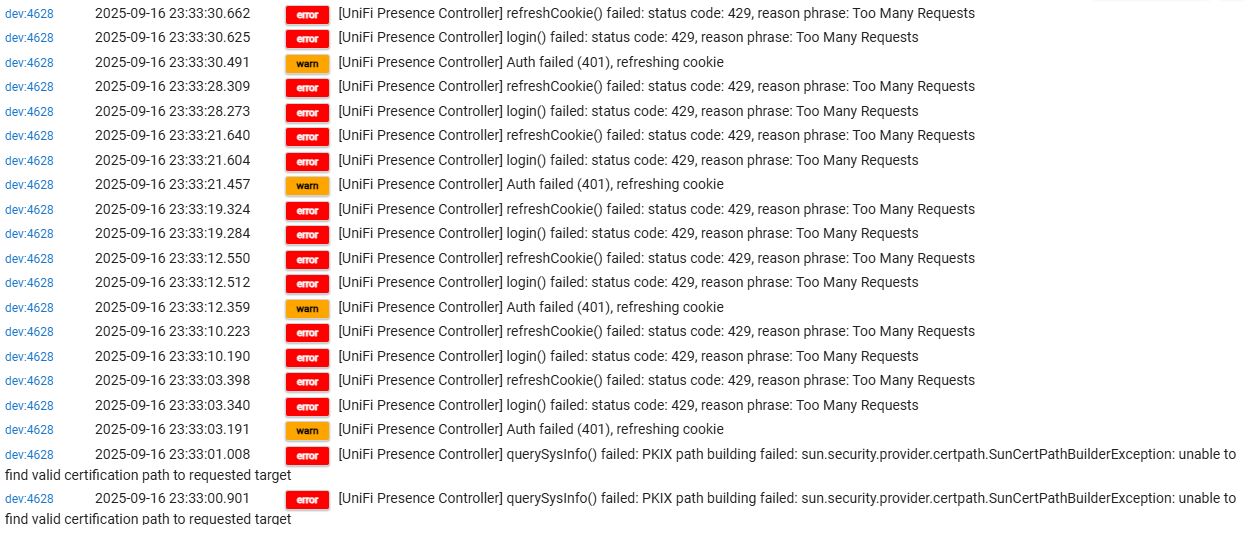The image size is (1249, 536).
Task: Click warn badge on 23:33:30.491 entry
Action: [307, 63]
